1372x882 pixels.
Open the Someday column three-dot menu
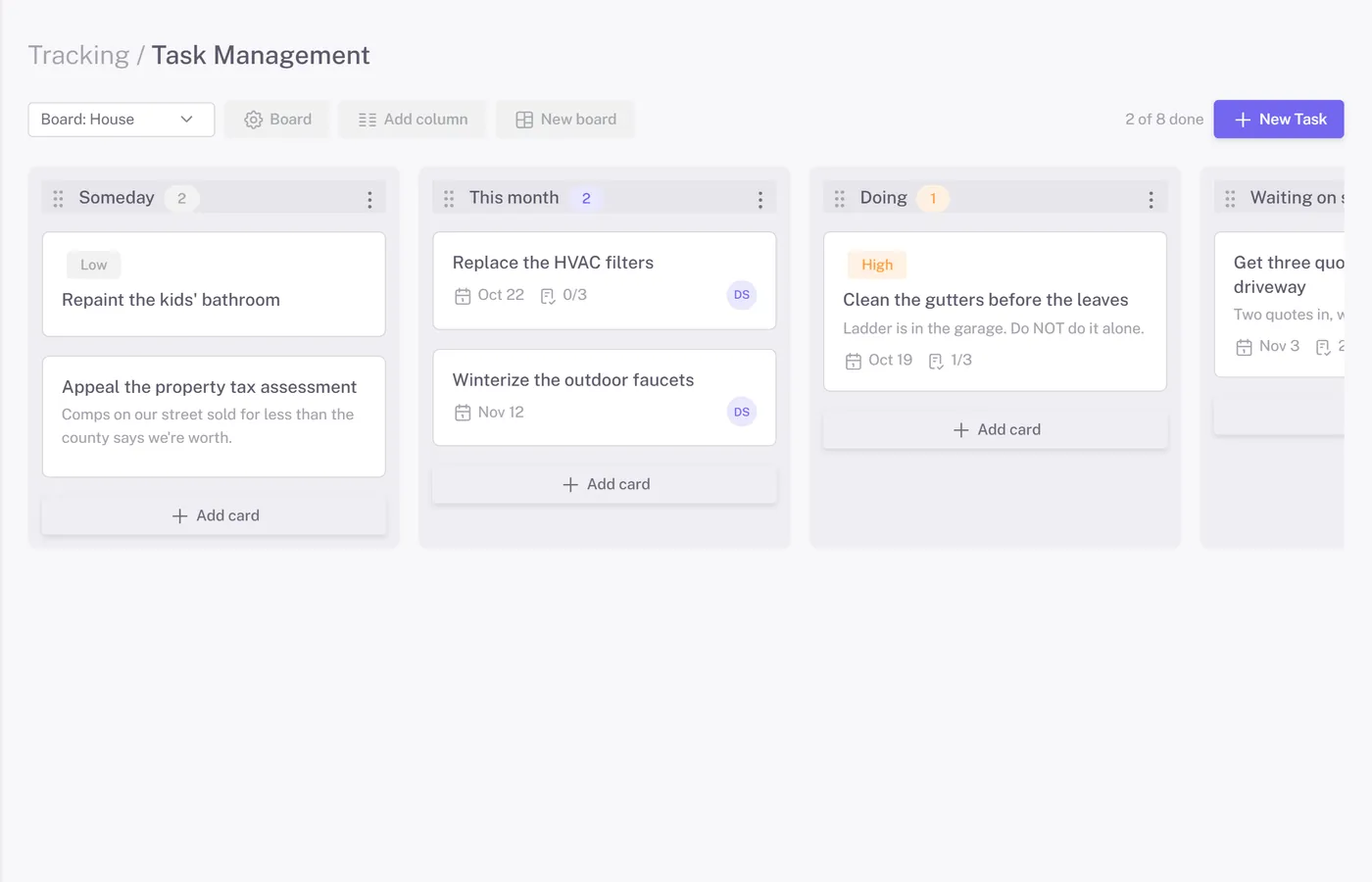(369, 199)
